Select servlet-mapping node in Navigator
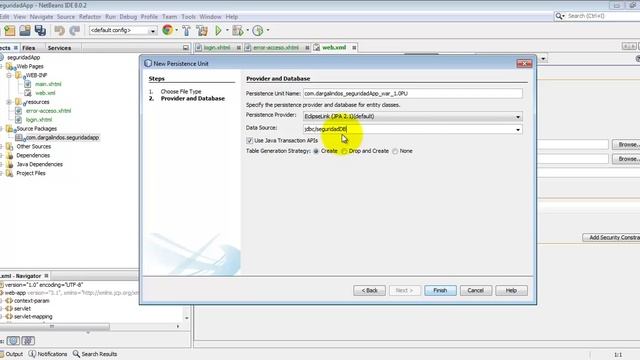 coord(33,317)
